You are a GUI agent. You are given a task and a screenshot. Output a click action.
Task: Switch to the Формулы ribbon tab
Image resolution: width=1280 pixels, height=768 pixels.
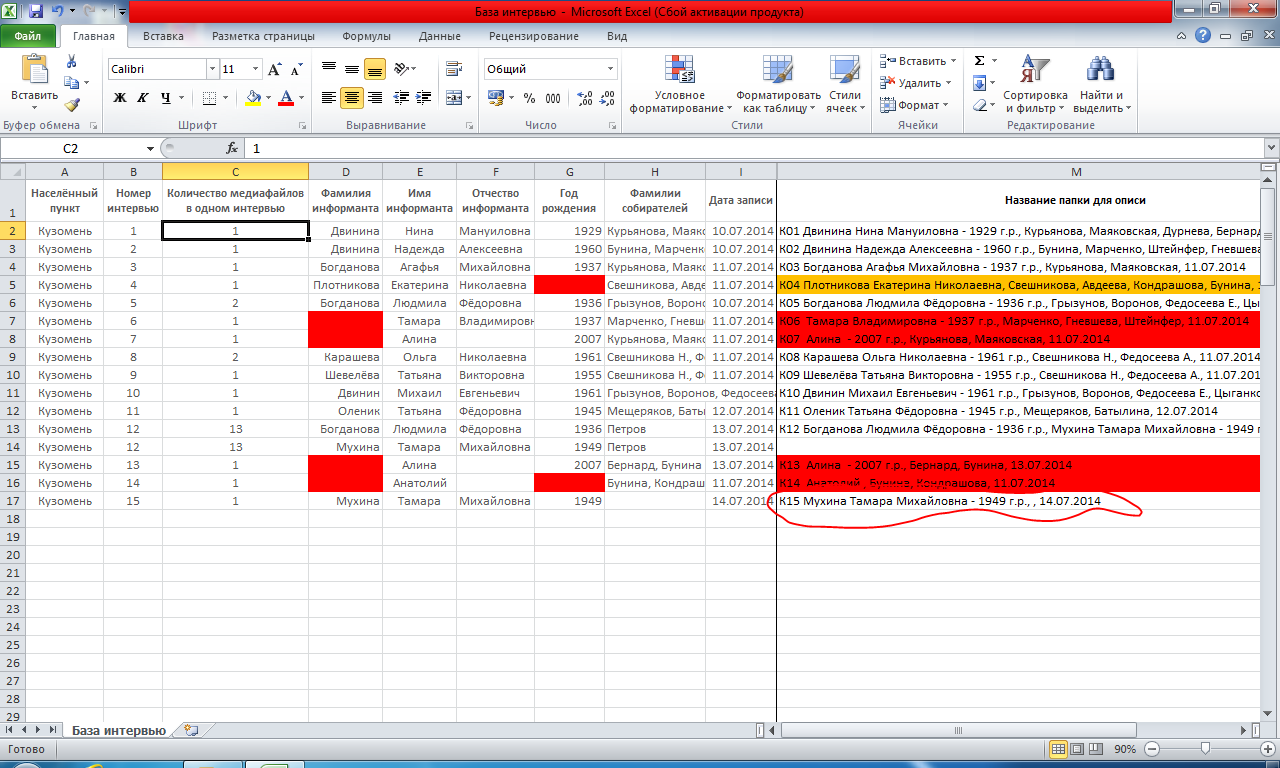point(366,36)
